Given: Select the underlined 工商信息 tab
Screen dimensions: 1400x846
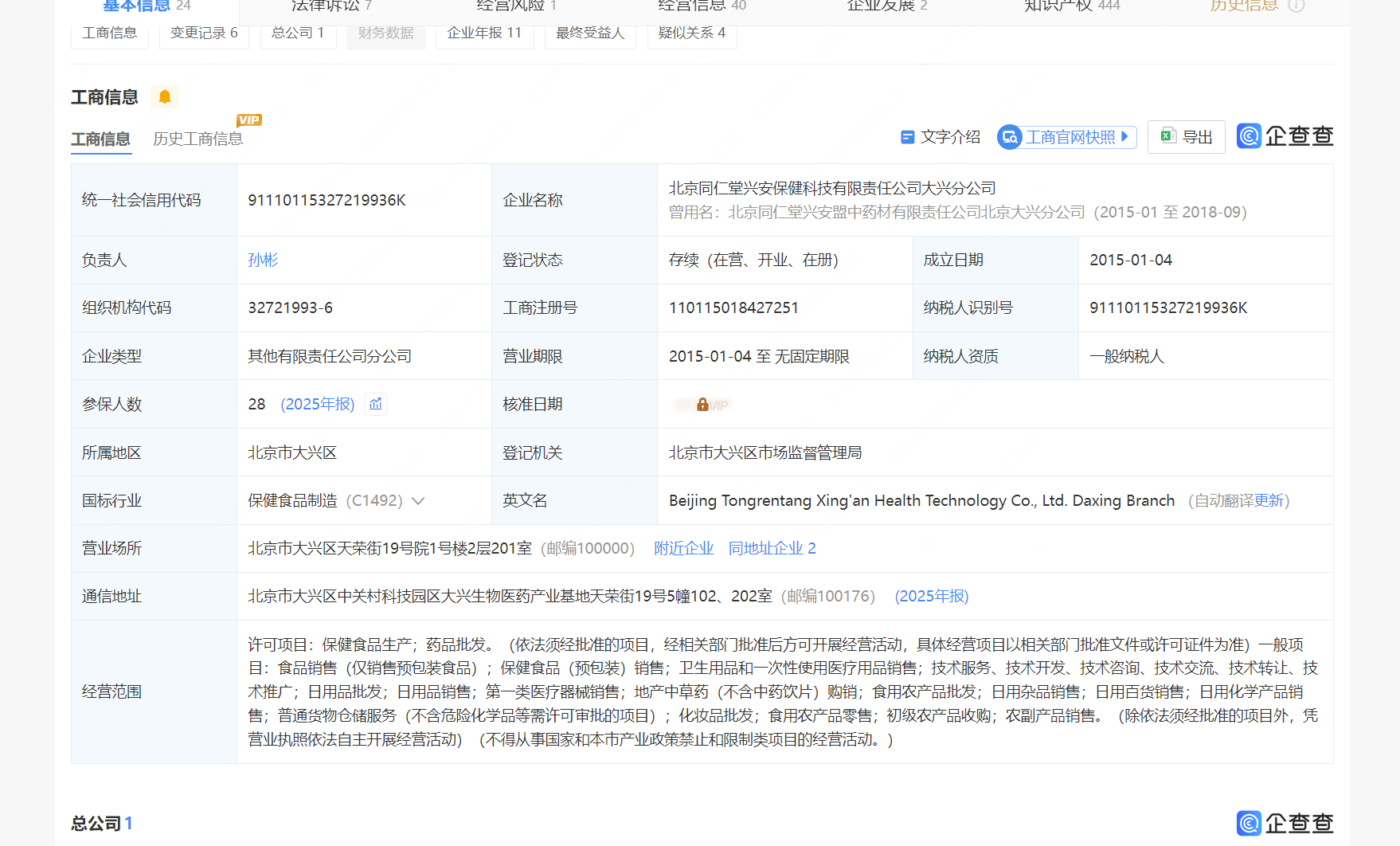Looking at the screenshot, I should click(x=100, y=139).
